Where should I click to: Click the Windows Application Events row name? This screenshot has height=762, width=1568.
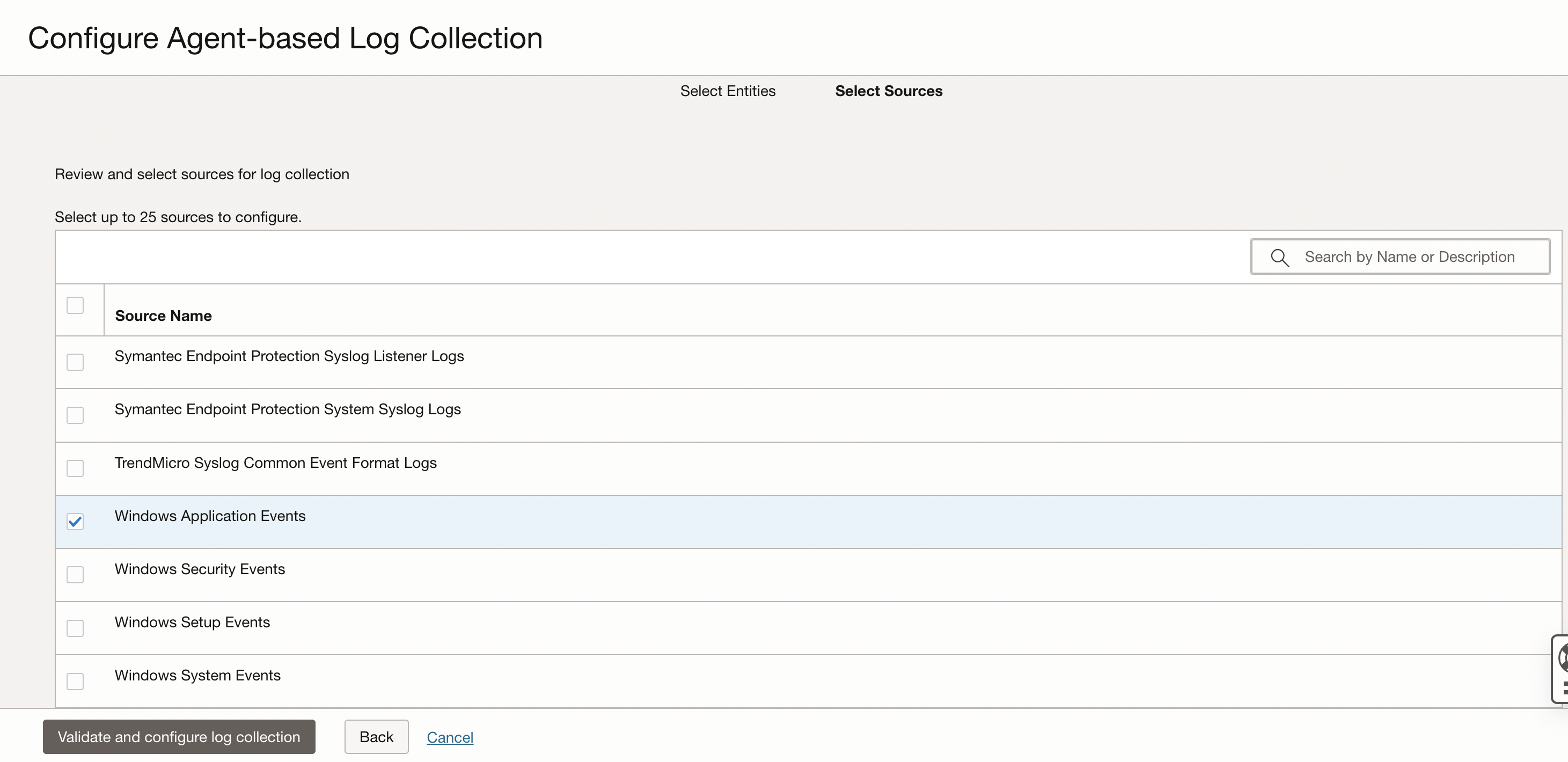coord(210,516)
